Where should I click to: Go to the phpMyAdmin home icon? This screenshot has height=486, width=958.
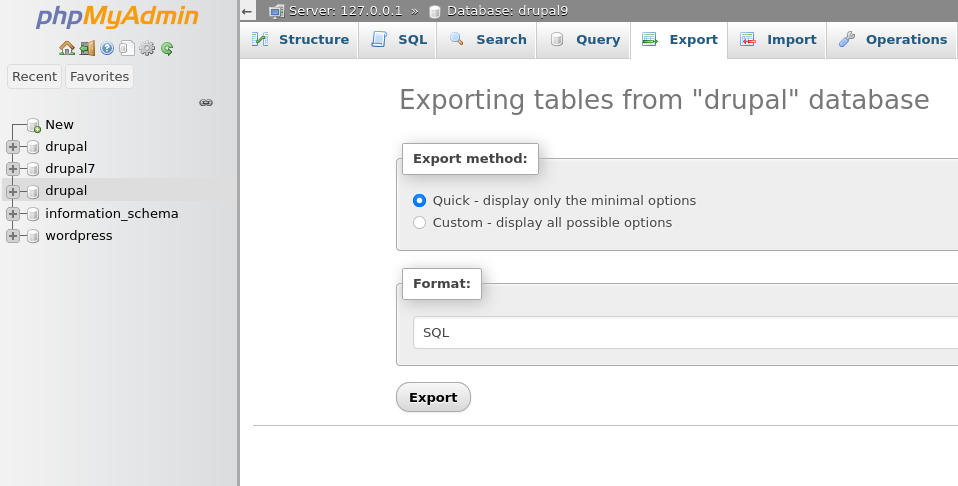[67, 48]
